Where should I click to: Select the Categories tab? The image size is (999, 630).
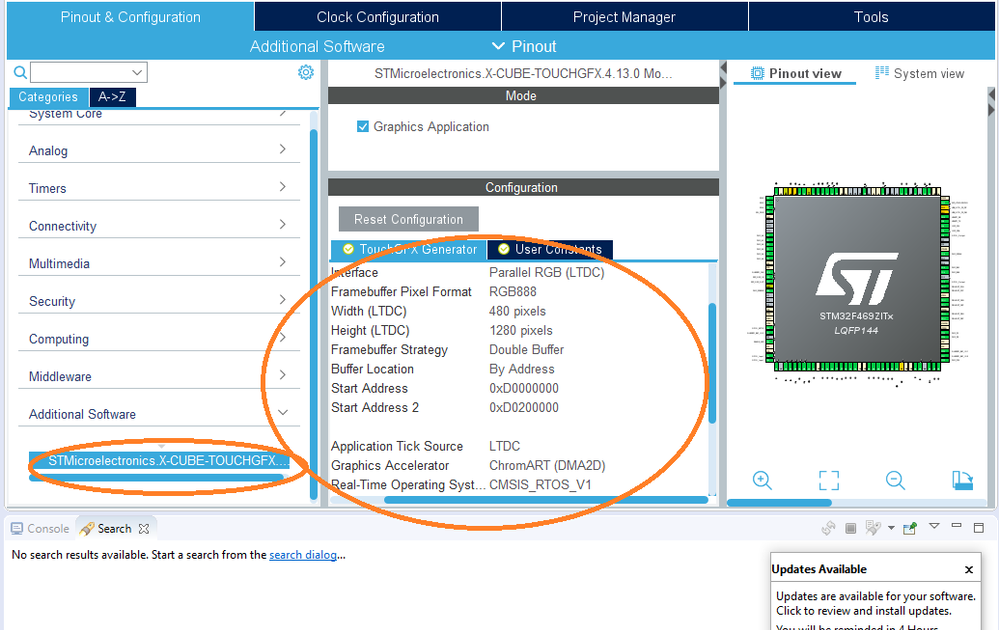(x=48, y=97)
